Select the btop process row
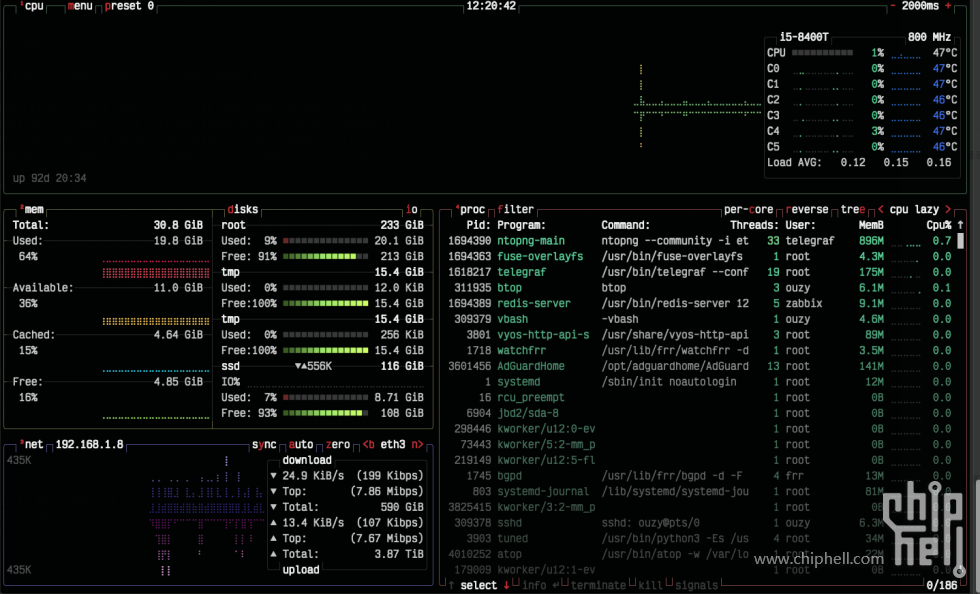 699,288
